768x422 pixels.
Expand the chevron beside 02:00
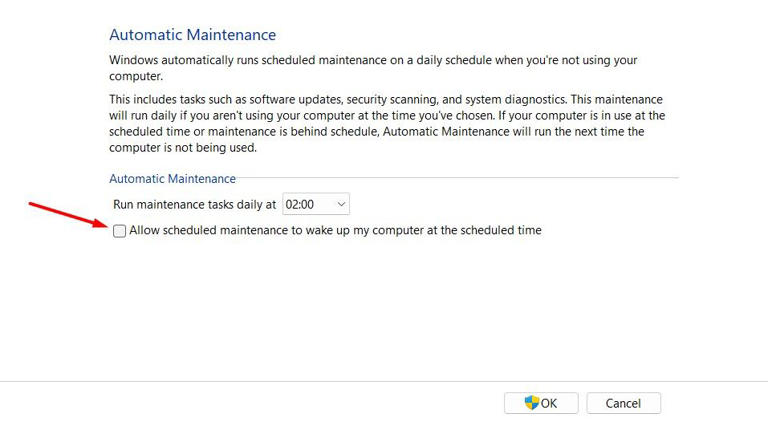[341, 204]
